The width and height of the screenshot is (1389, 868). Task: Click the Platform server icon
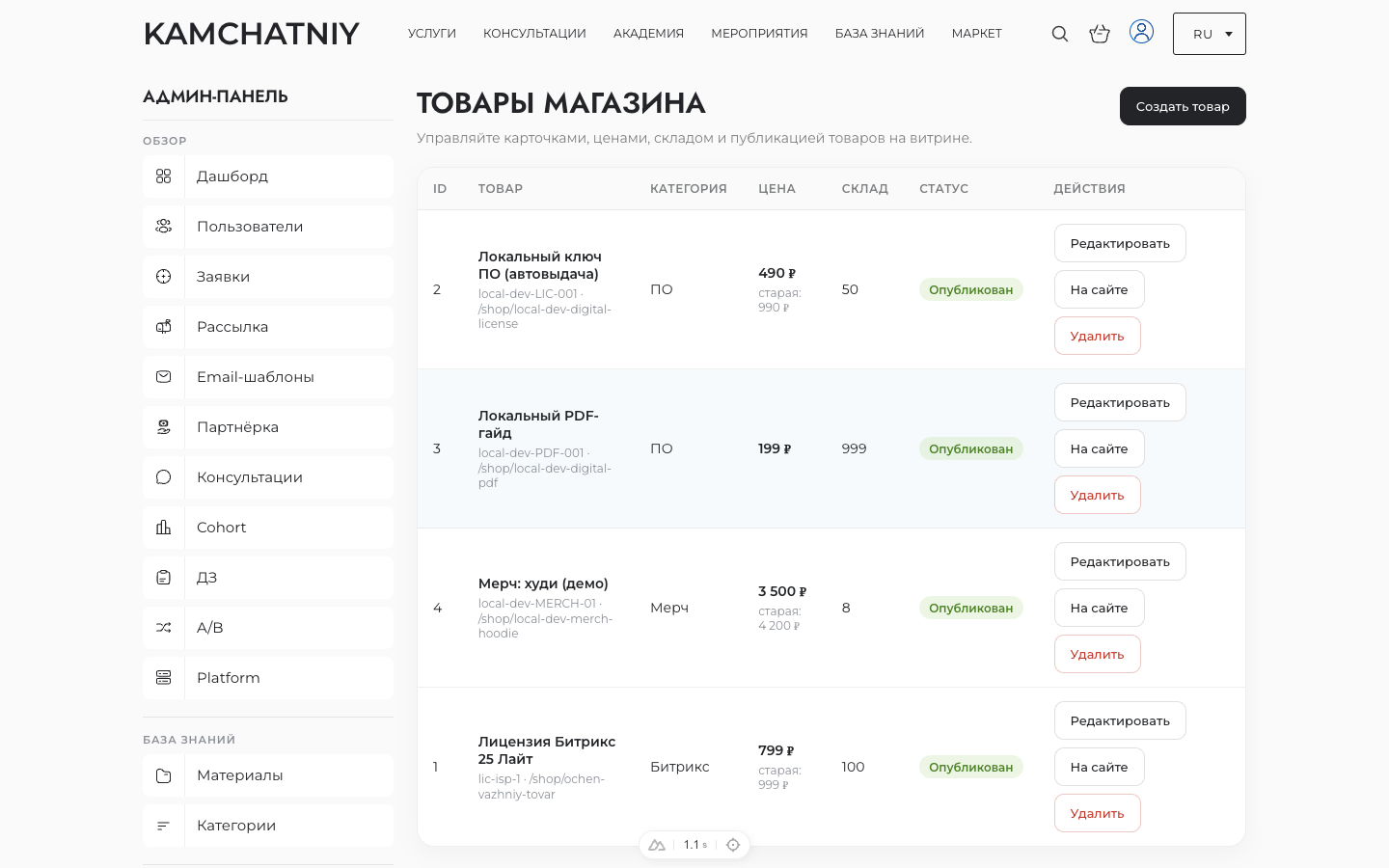point(164,678)
